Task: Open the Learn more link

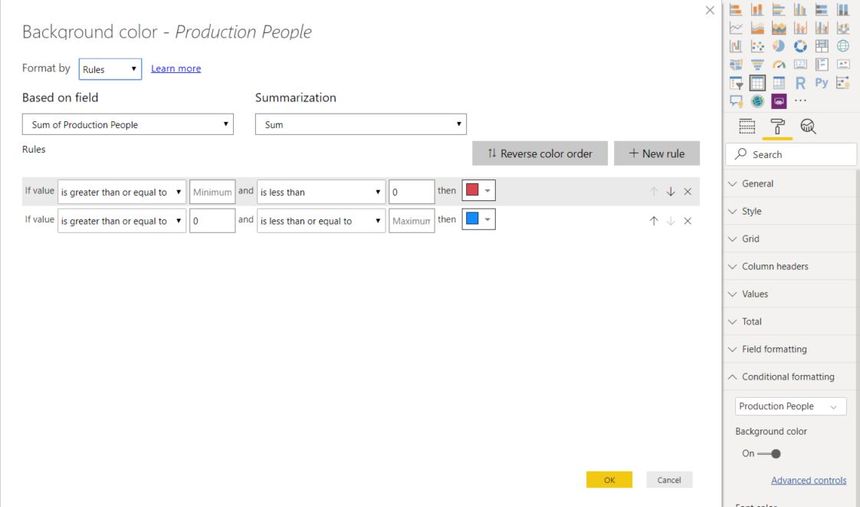Action: pyautogui.click(x=176, y=69)
